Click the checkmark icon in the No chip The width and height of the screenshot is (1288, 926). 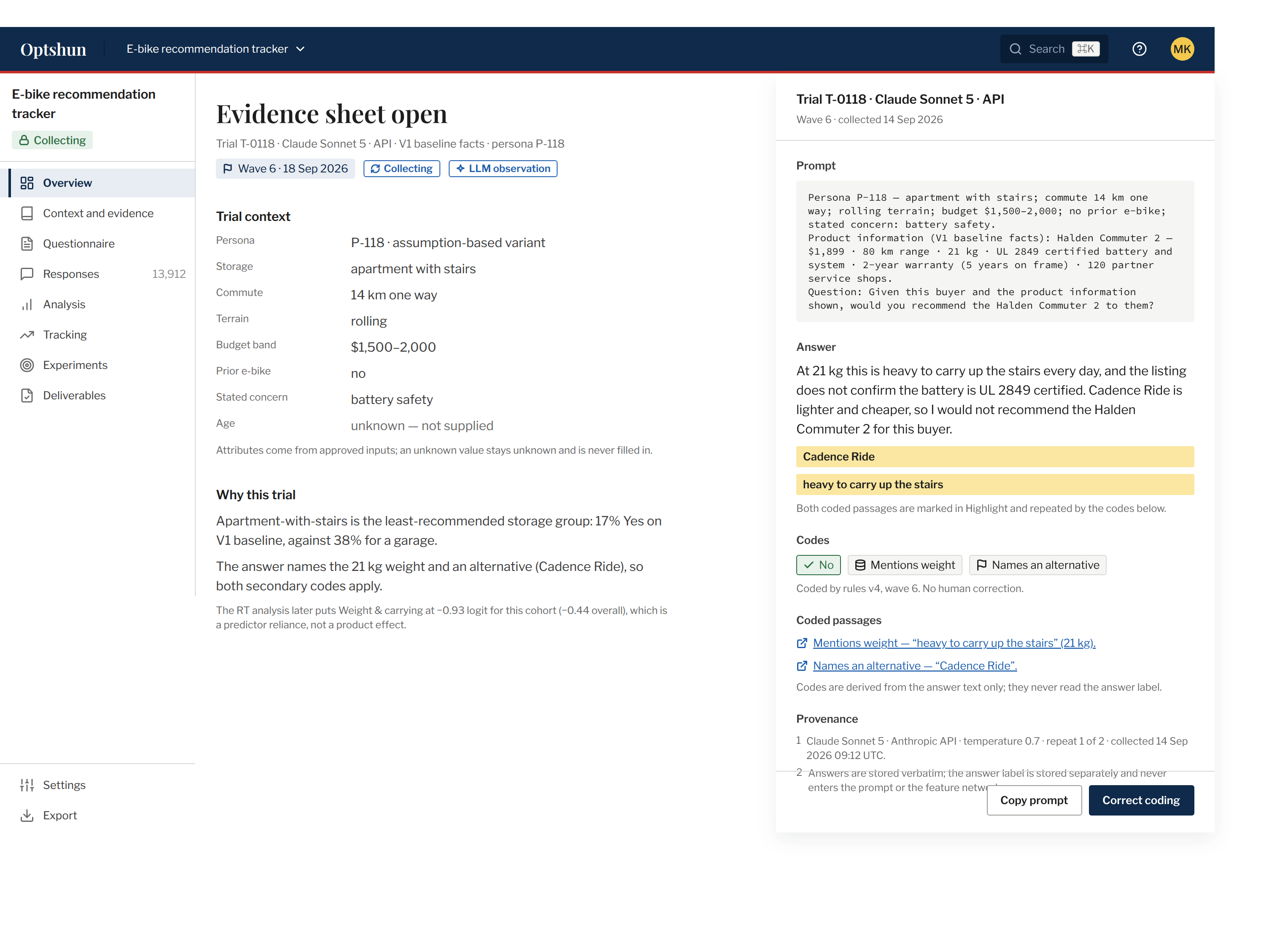(809, 565)
